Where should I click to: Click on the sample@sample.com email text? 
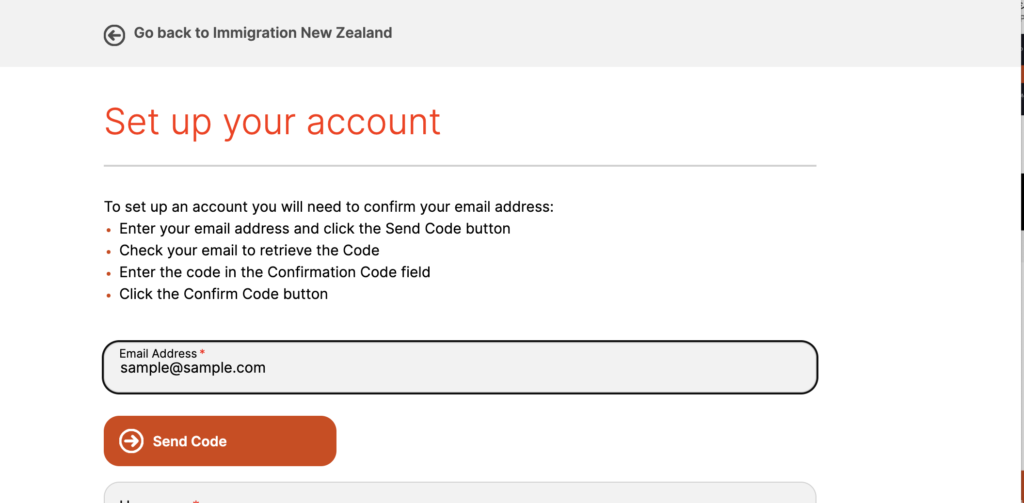tap(192, 368)
